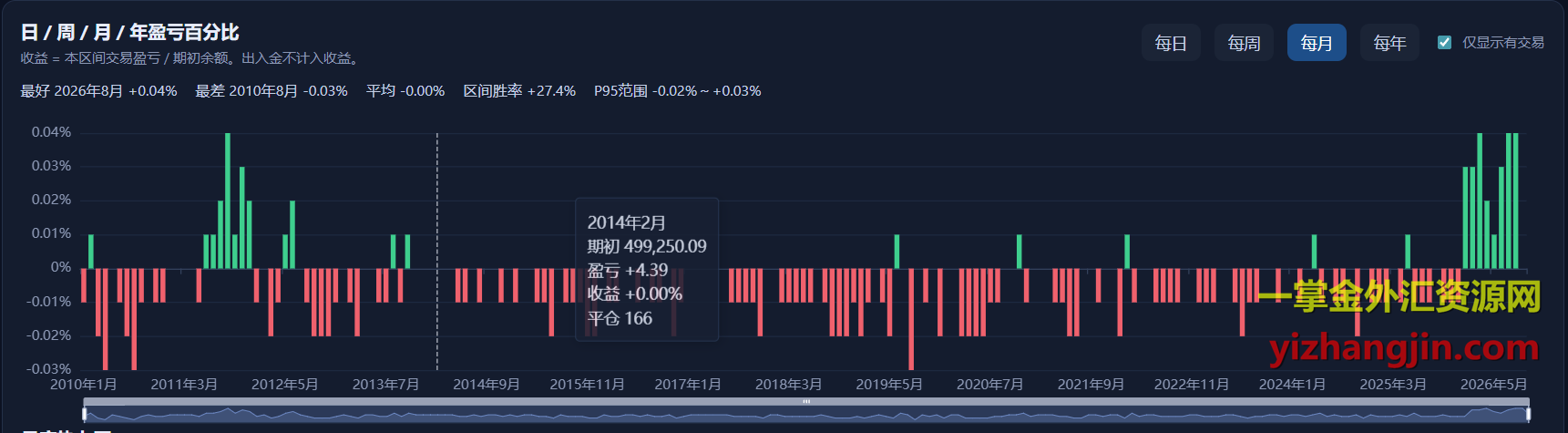Click the lone green bar near 2024年1月
The height and width of the screenshot is (433, 1568).
[1314, 252]
